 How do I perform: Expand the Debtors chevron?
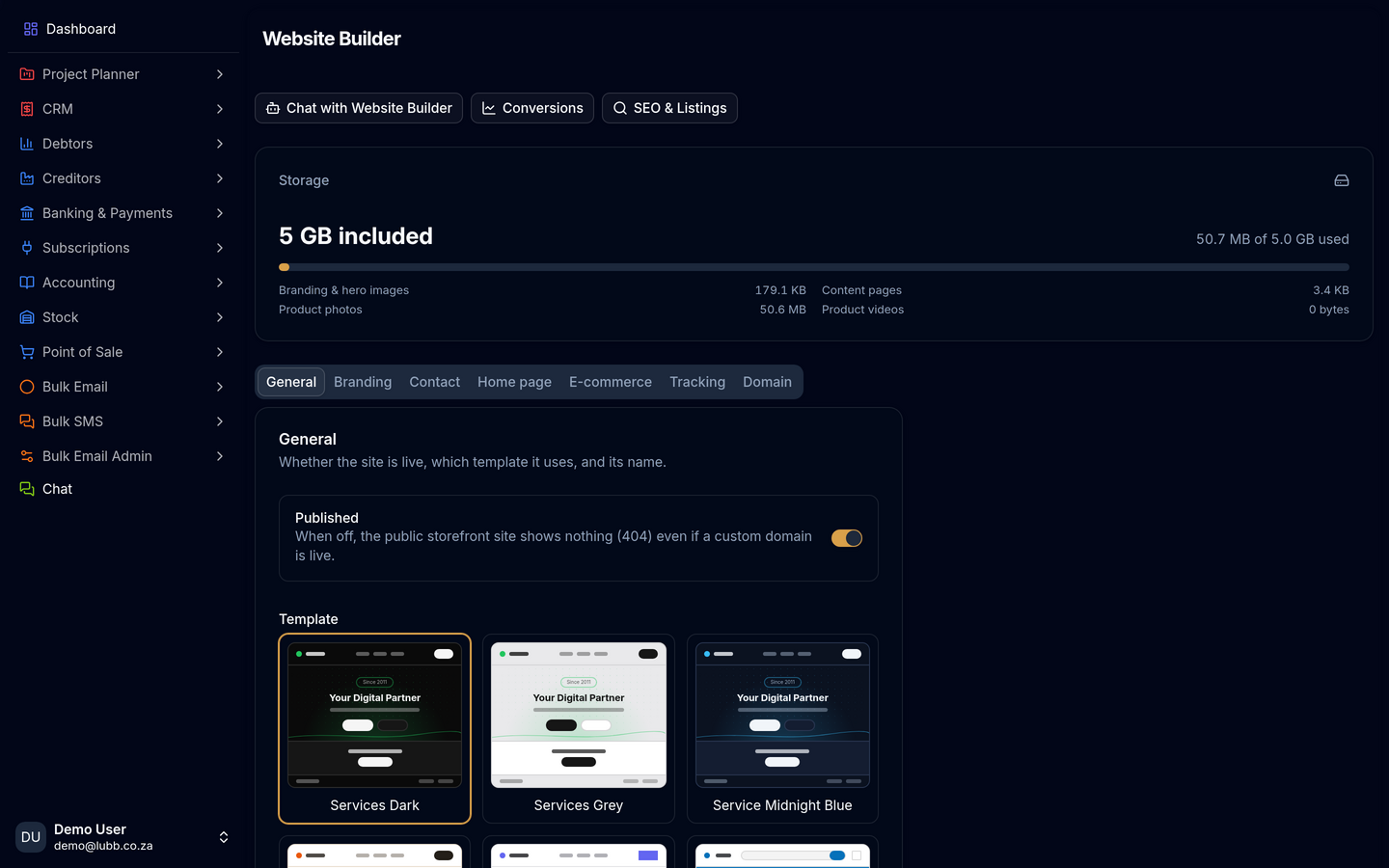[x=220, y=144]
